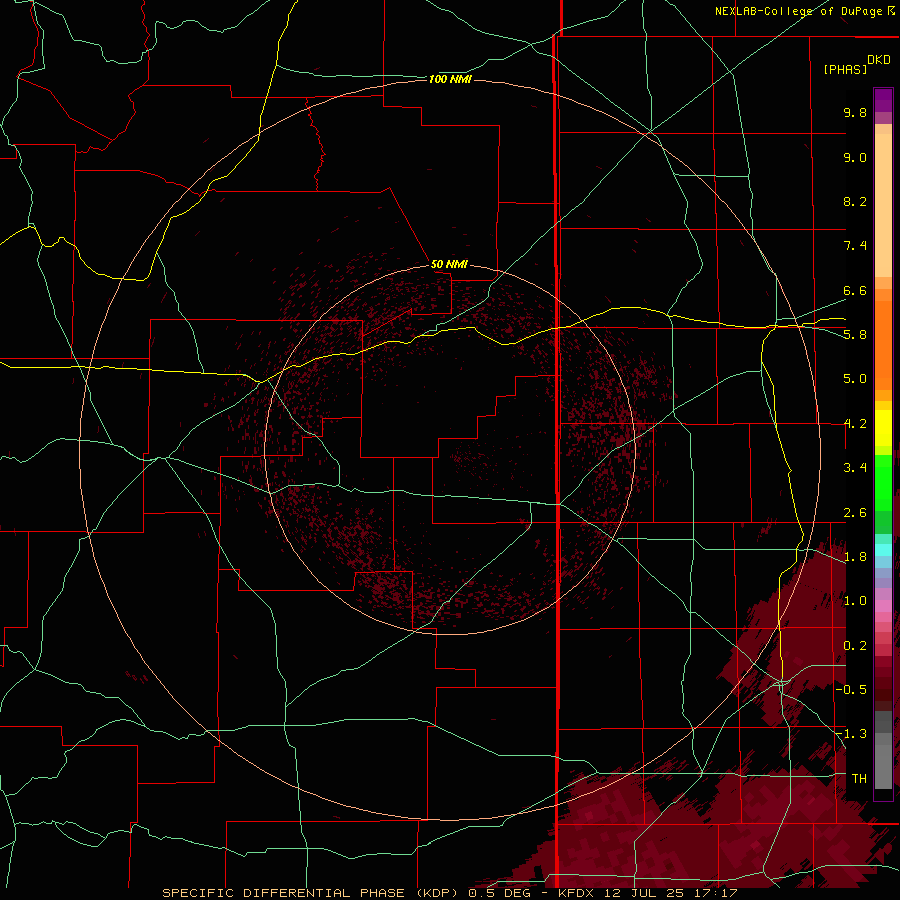Click the 9.8 value on the color scale
900x900 pixels.
pyautogui.click(x=855, y=112)
